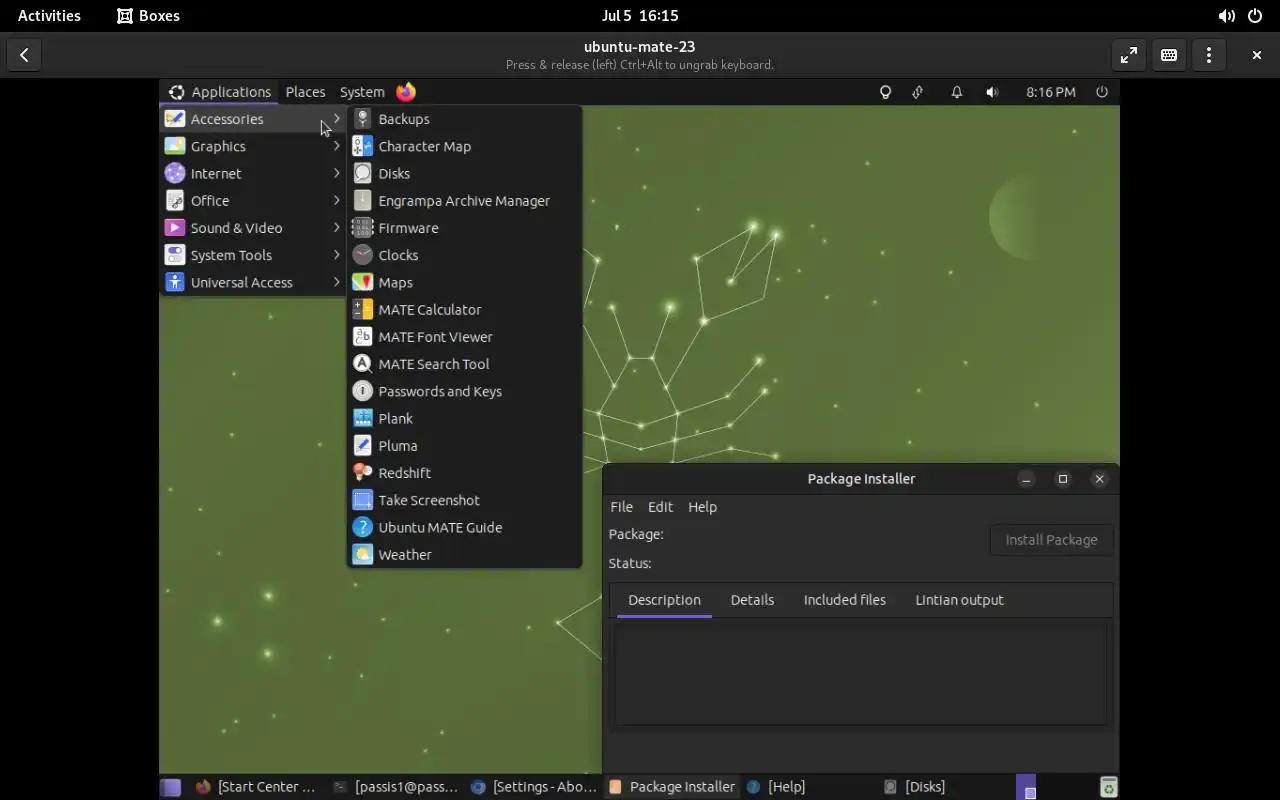Open the Boxes app menu in top bar
The width and height of the screenshot is (1280, 800).
coord(148,16)
